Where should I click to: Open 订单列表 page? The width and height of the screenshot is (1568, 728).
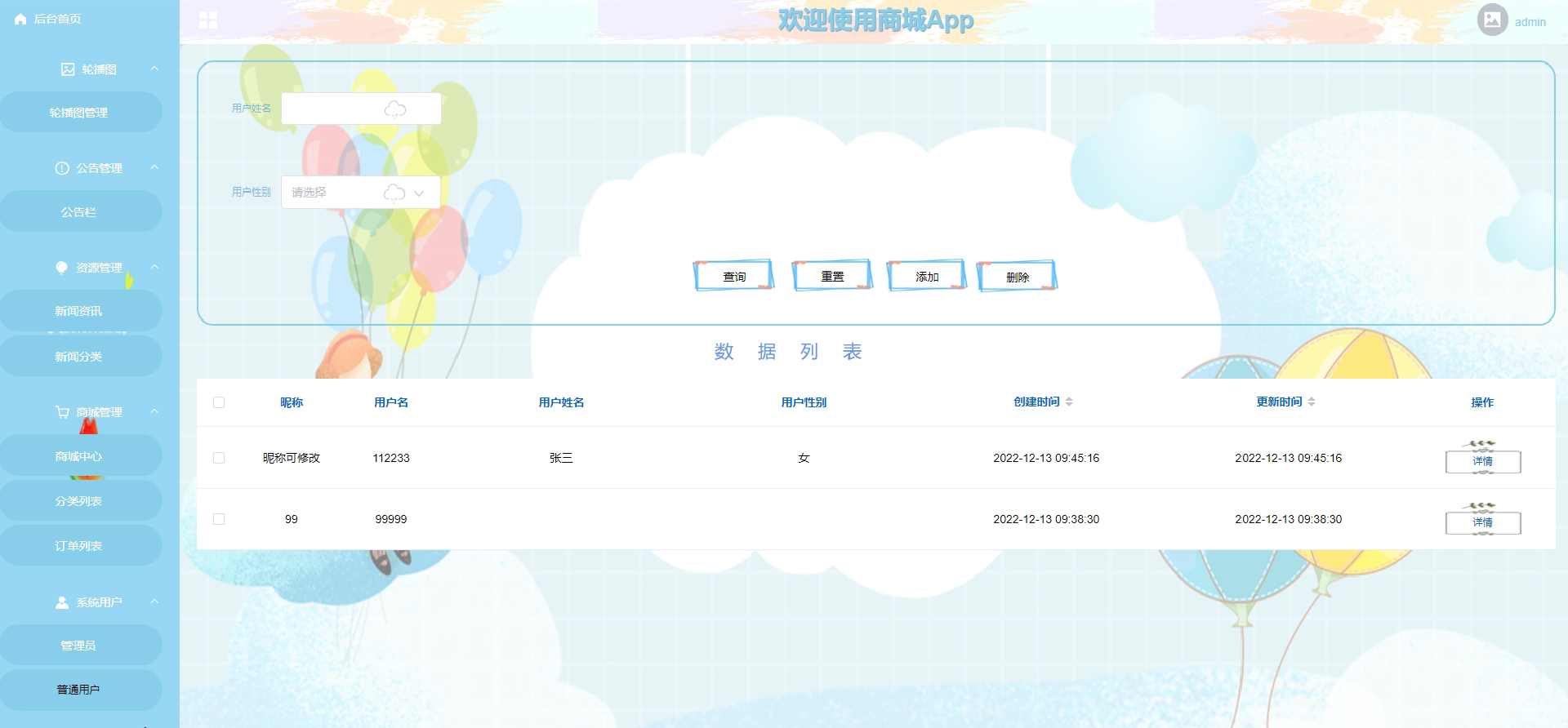click(79, 546)
